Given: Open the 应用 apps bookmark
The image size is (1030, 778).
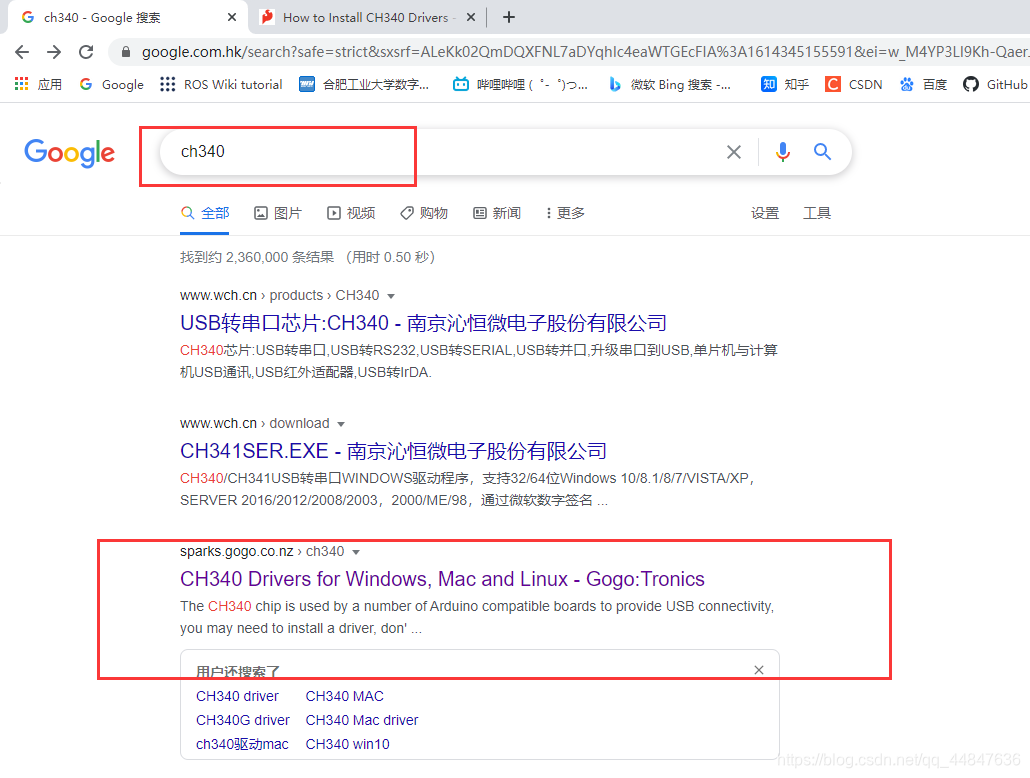Looking at the screenshot, I should (x=38, y=84).
